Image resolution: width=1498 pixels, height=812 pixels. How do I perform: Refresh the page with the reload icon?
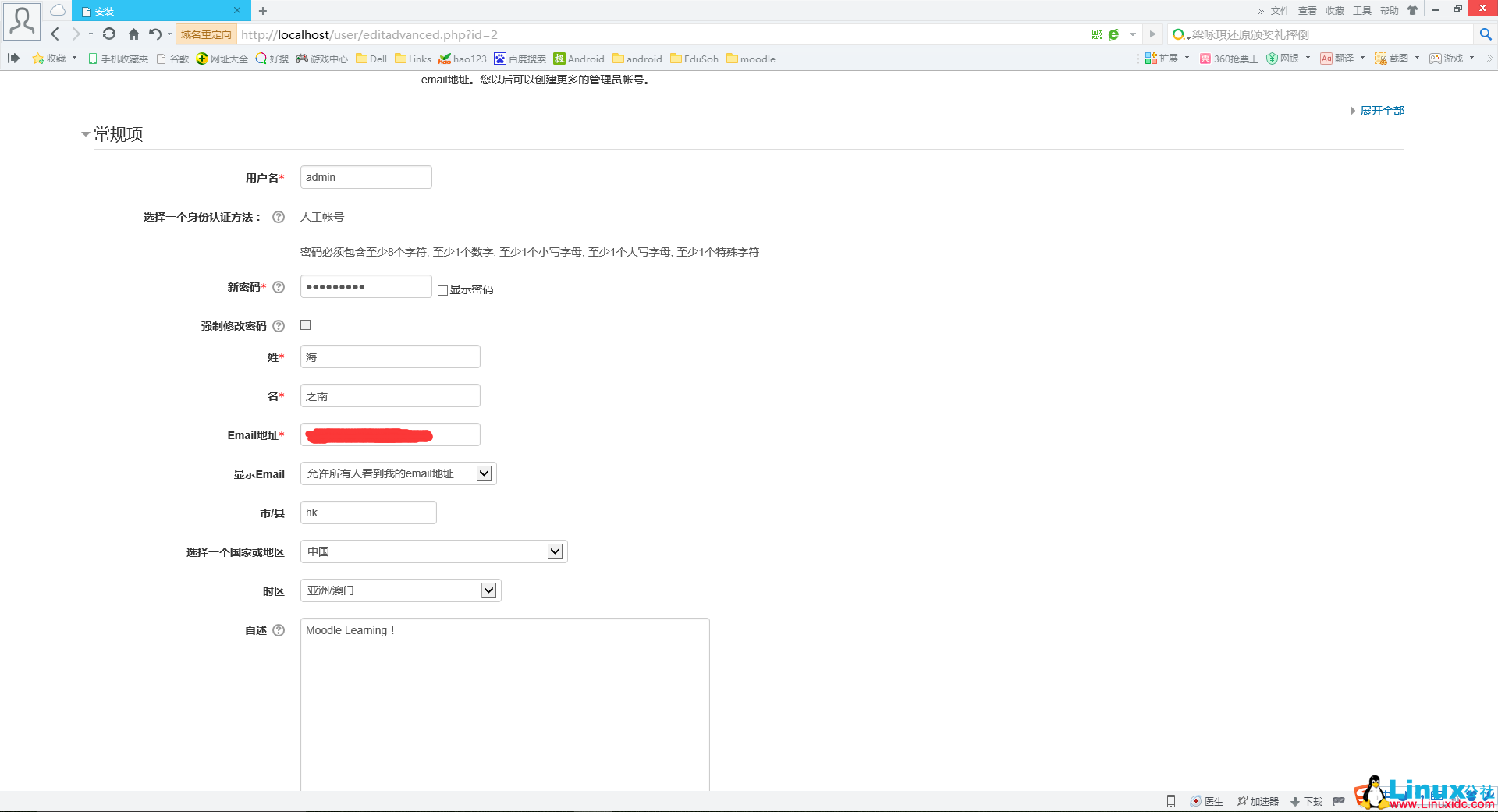click(x=109, y=34)
